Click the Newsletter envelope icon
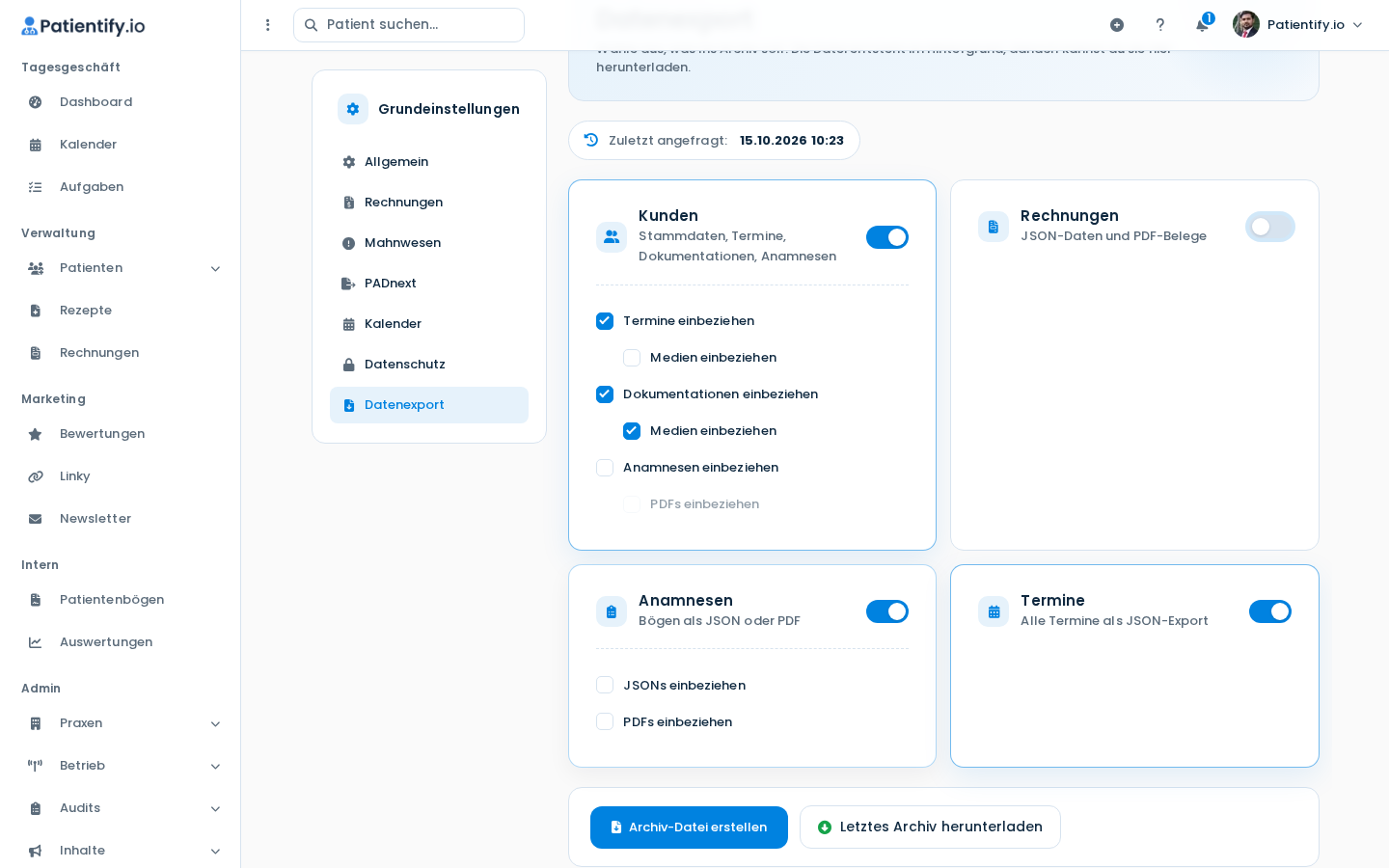Screen dimensions: 1389x868 [36, 519]
